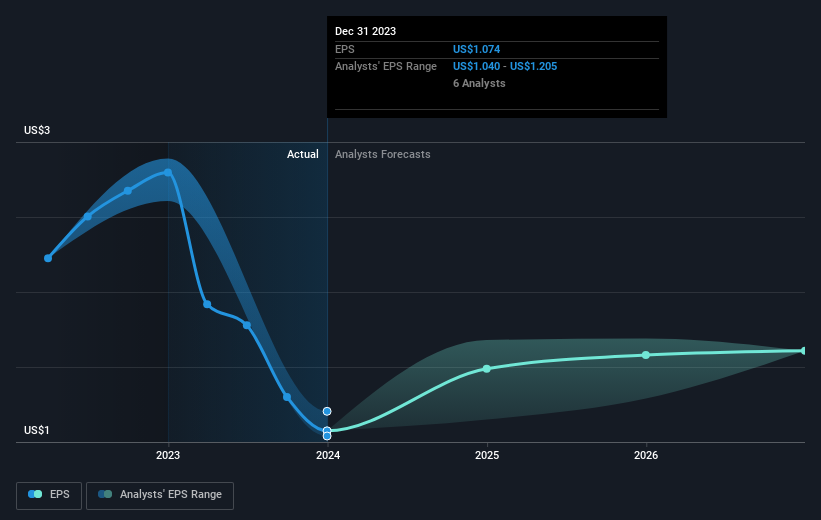Click the 2024 x-axis label
The image size is (821, 520).
pos(328,455)
